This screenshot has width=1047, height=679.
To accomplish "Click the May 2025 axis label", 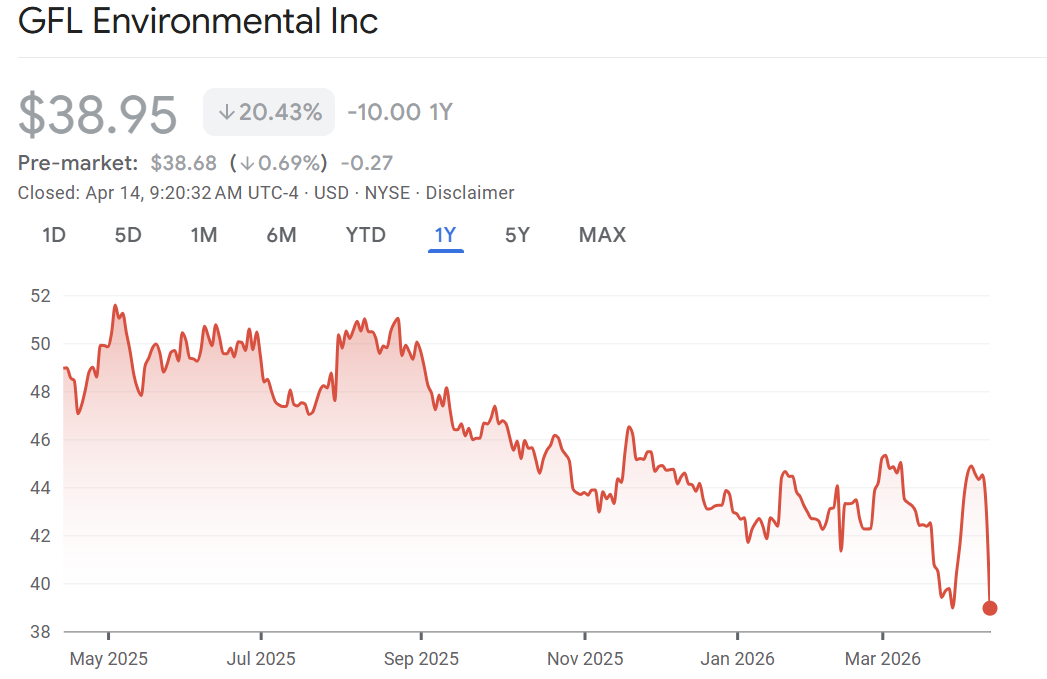I will pyautogui.click(x=110, y=659).
